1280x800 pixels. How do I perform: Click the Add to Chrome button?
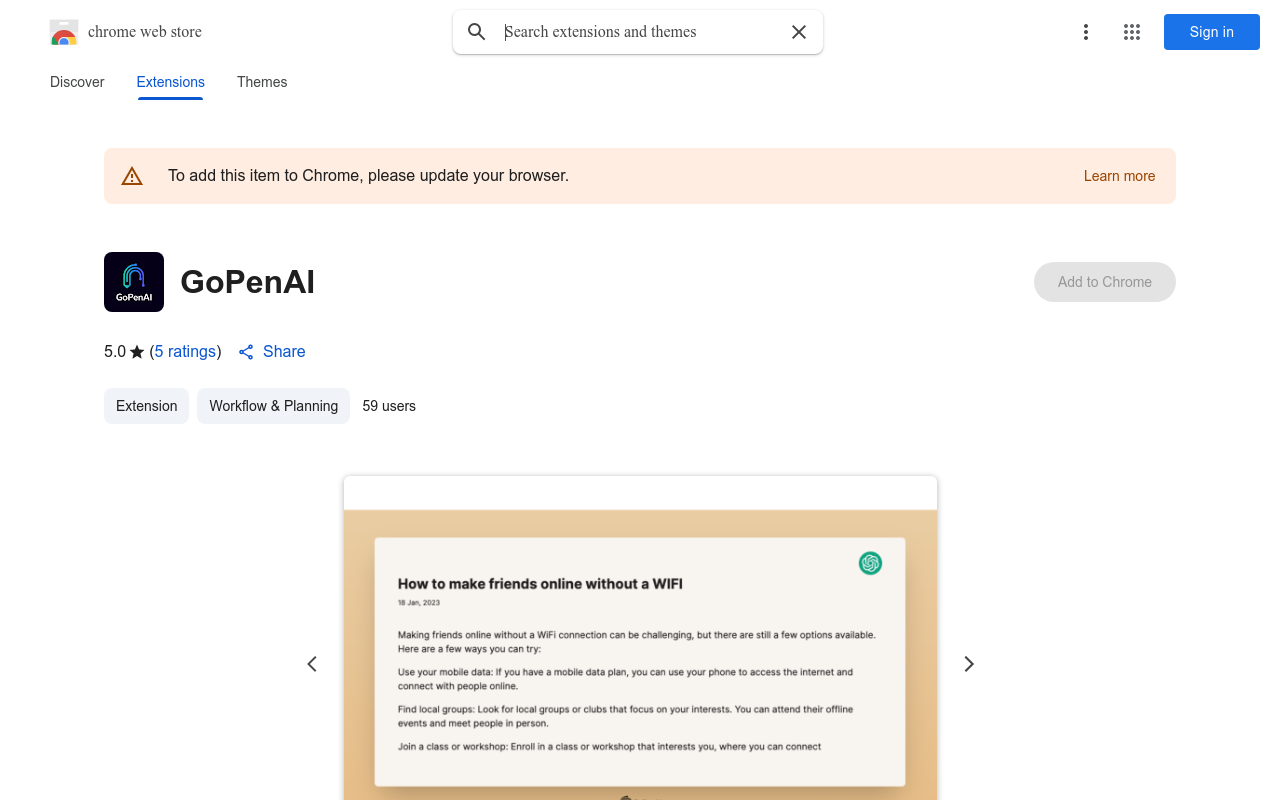(x=1104, y=282)
